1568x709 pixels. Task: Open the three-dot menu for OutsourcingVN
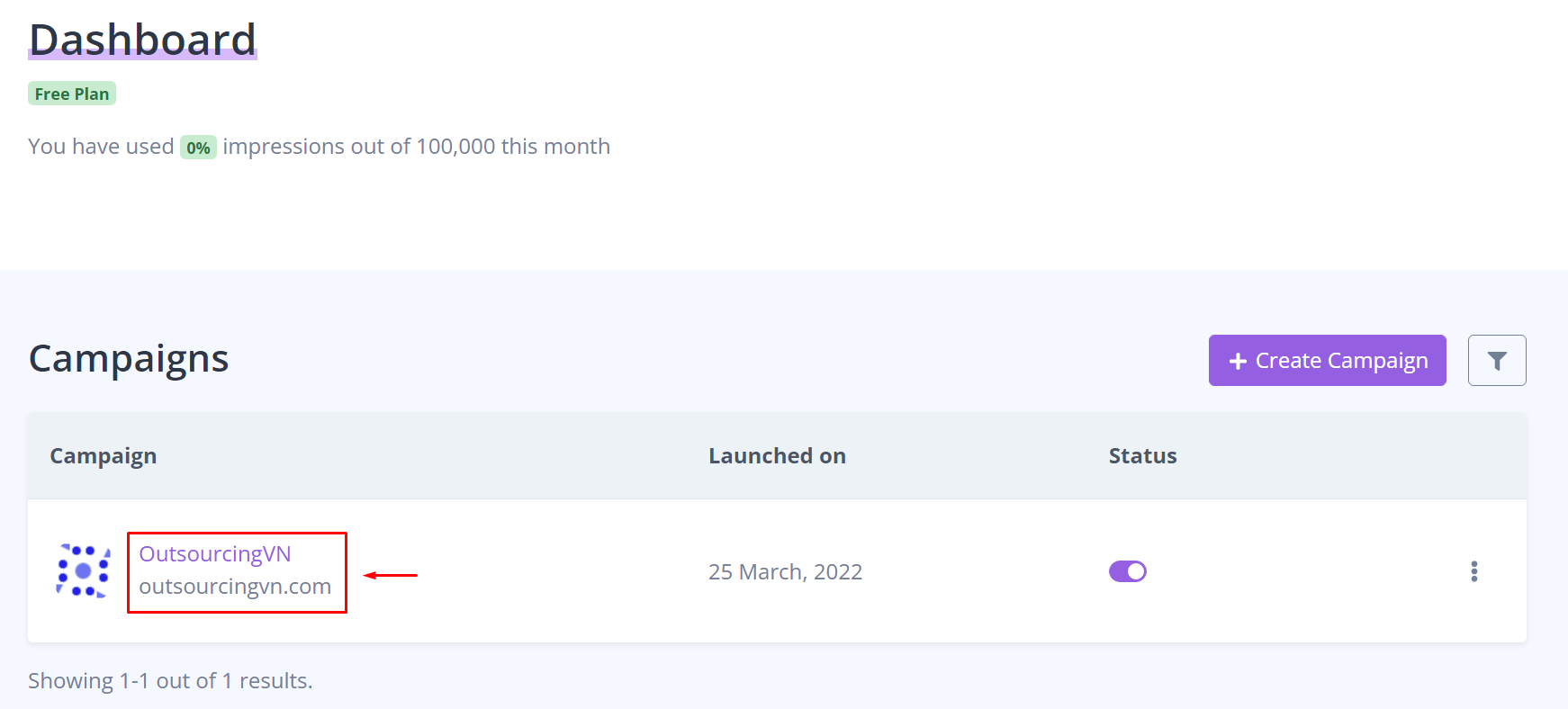point(1473,571)
